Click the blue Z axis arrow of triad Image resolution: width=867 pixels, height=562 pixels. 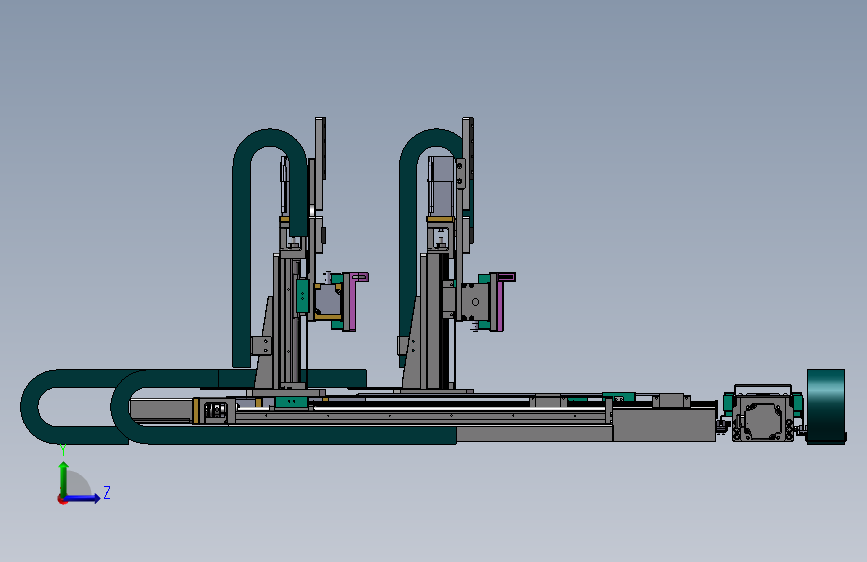point(83,498)
